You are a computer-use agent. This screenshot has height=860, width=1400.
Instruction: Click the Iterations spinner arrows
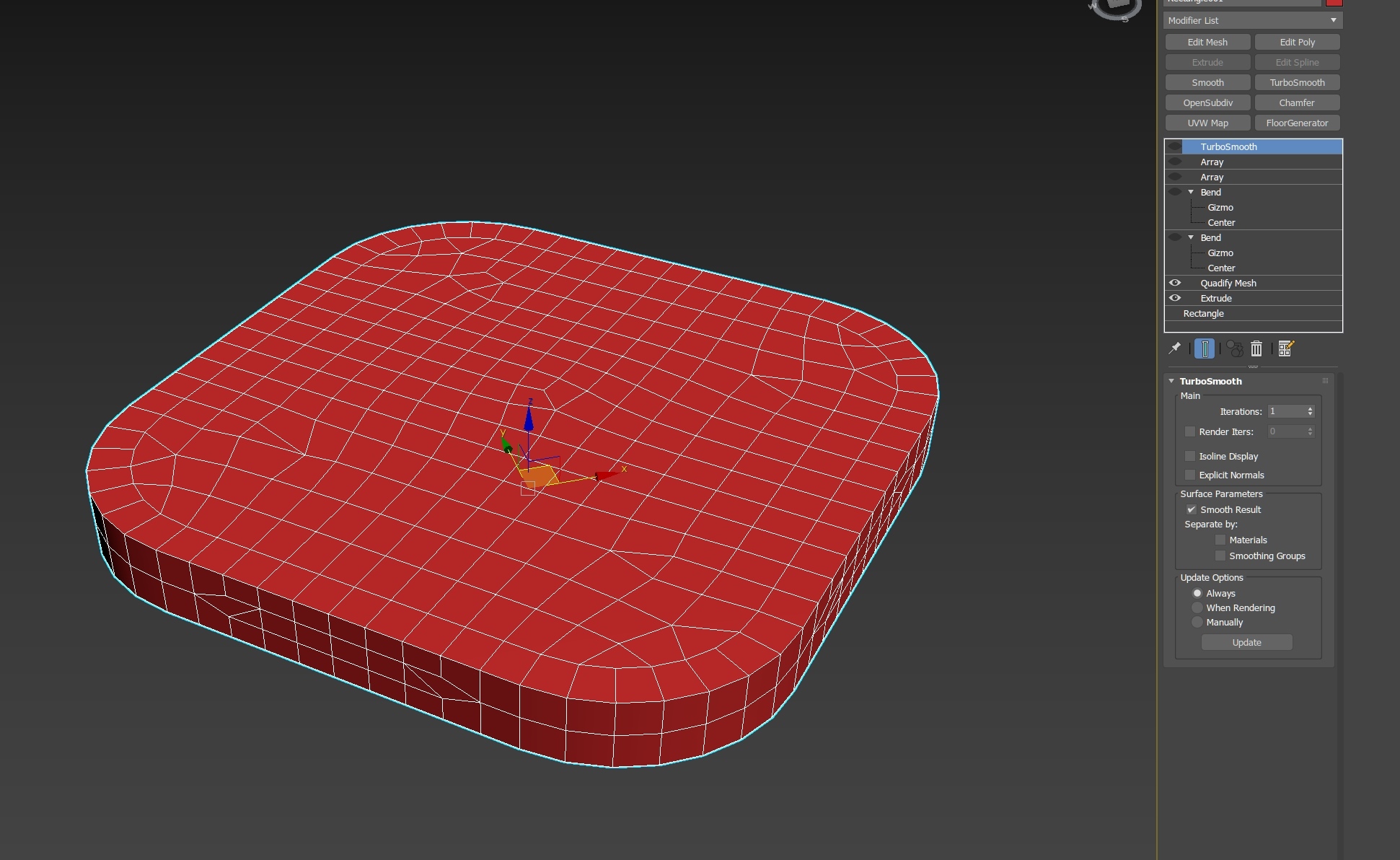pos(1310,411)
